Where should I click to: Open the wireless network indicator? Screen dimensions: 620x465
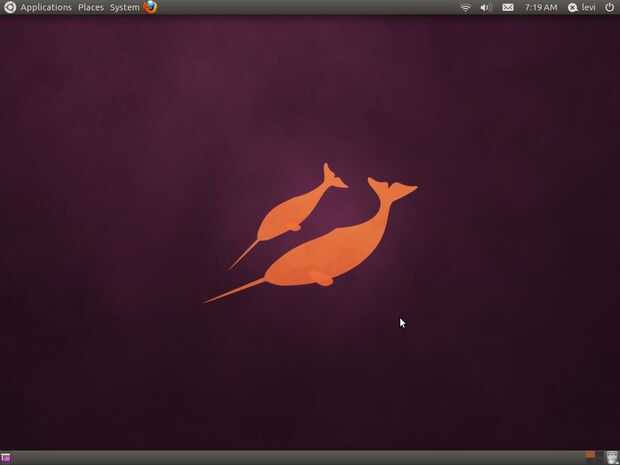[466, 8]
